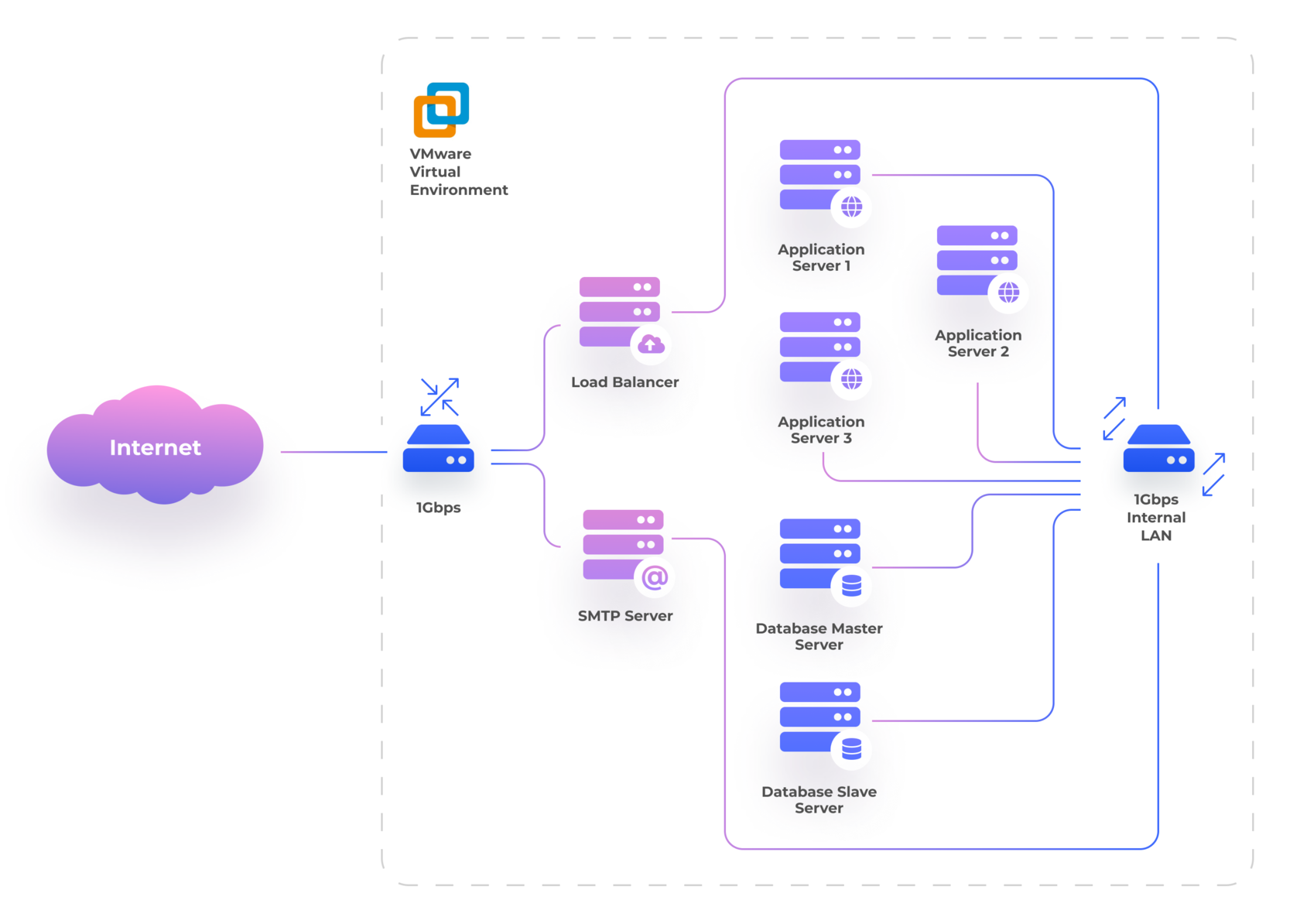Click the 'Application Server 2' label
The height and width of the screenshot is (924, 1300).
tap(978, 344)
